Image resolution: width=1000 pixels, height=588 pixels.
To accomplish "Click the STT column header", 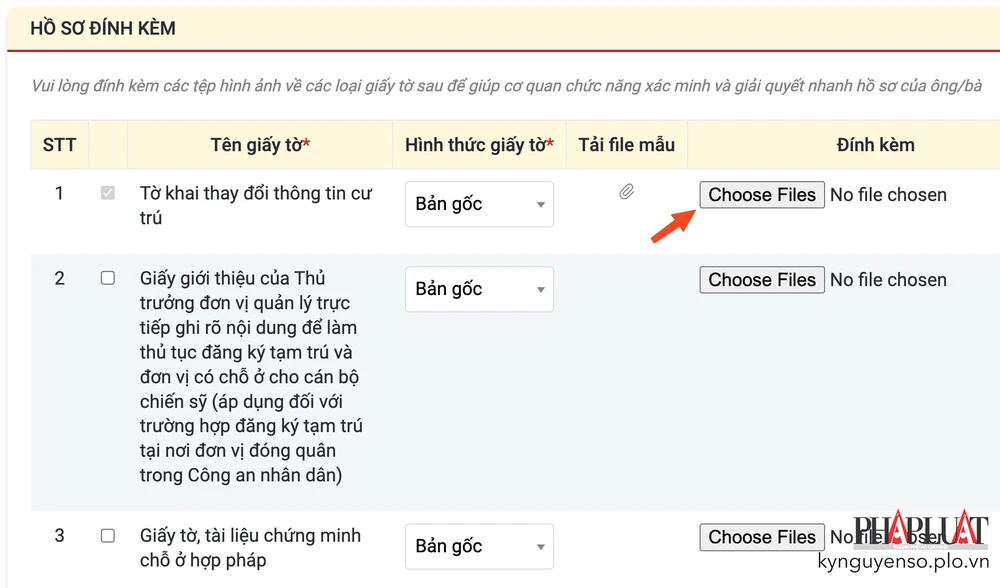I will pos(59,145).
